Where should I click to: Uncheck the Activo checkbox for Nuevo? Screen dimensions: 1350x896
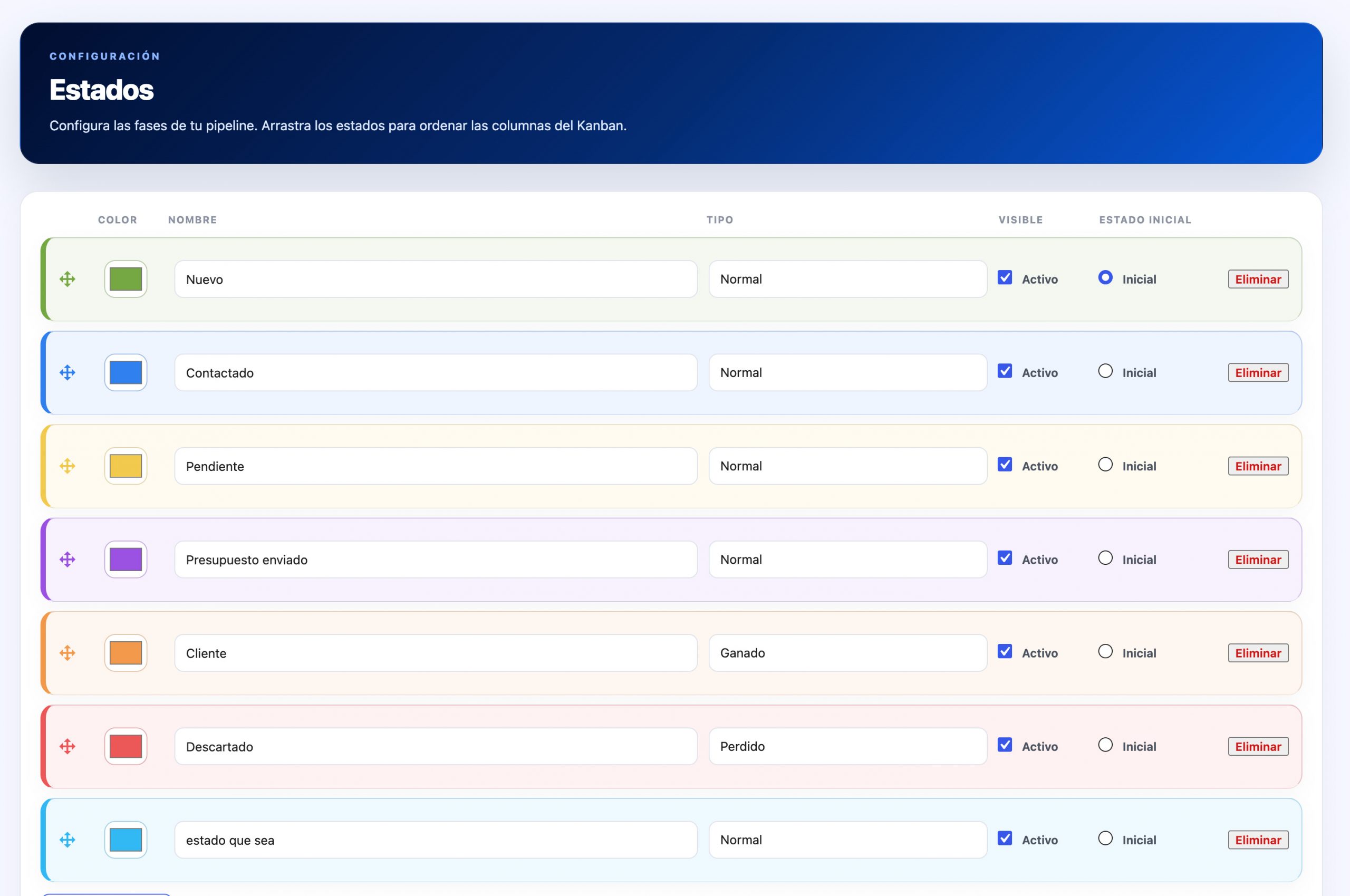1005,278
